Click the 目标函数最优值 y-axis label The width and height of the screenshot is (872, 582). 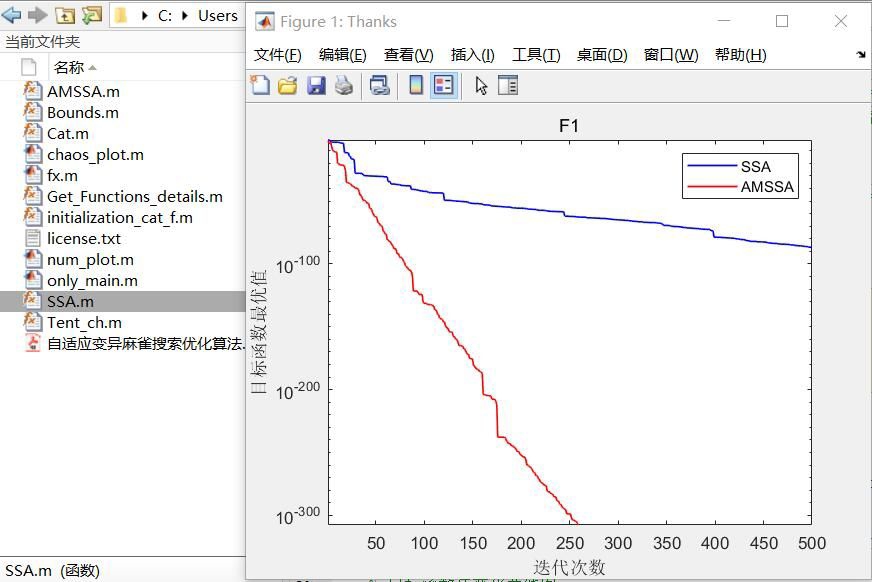(x=259, y=332)
